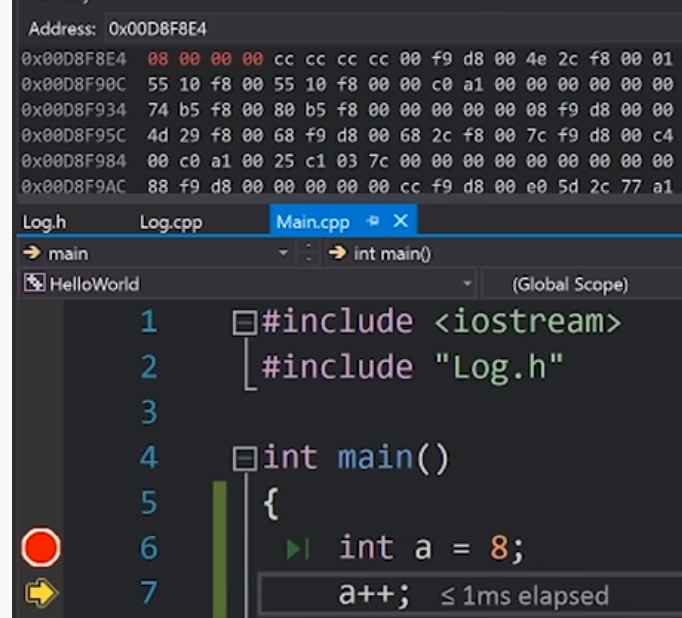This screenshot has width=682, height=618.
Task: Click memory row address 0x00D8F8E4
Action: click(74, 59)
